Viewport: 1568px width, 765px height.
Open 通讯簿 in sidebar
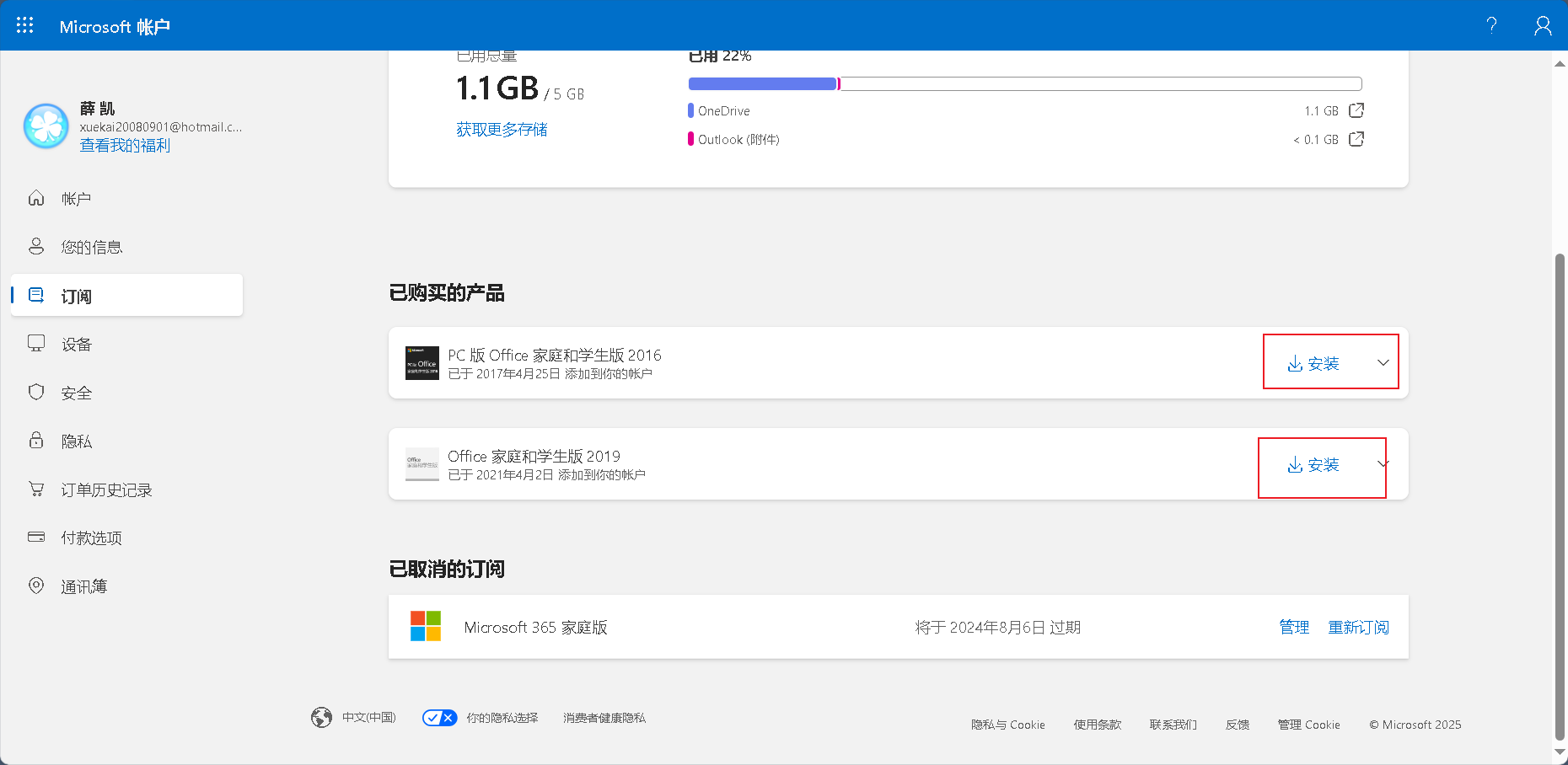(x=126, y=586)
